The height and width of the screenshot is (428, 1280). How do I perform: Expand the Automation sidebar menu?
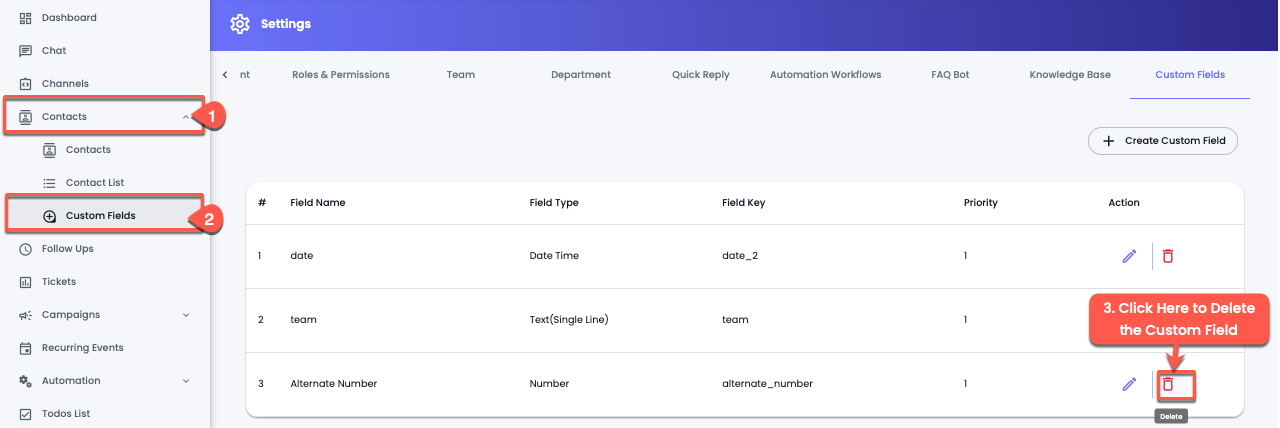(x=185, y=381)
